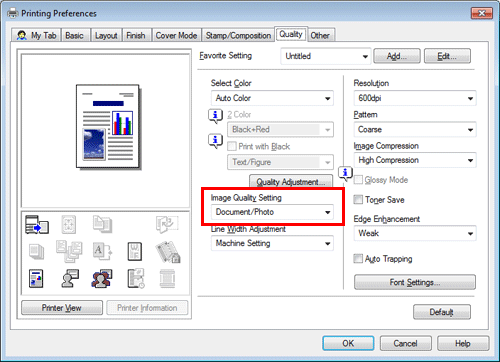Open the Edge Enhancement dropdown showing Weak

click(415, 233)
